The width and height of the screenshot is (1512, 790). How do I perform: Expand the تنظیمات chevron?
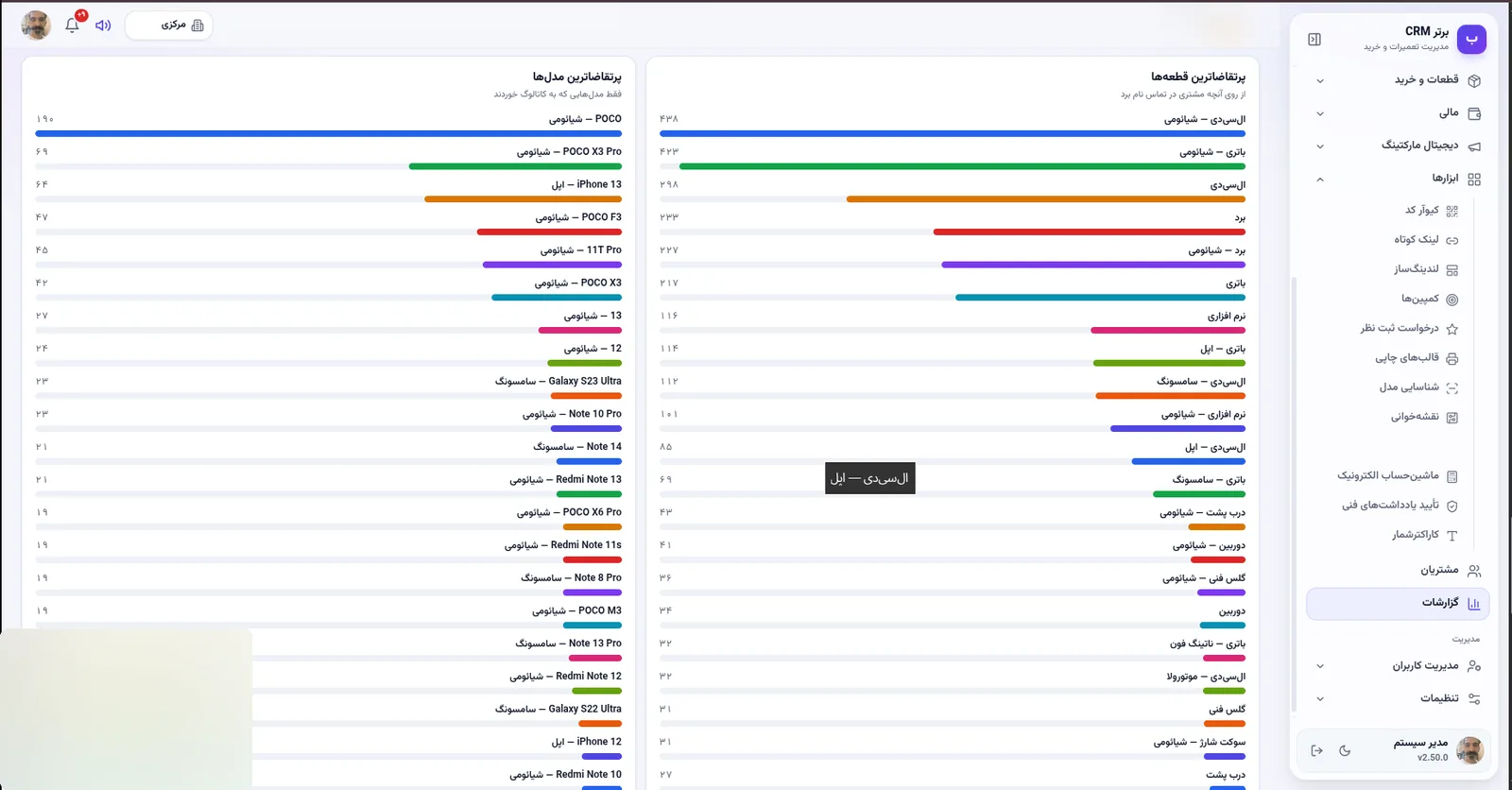pos(1320,699)
